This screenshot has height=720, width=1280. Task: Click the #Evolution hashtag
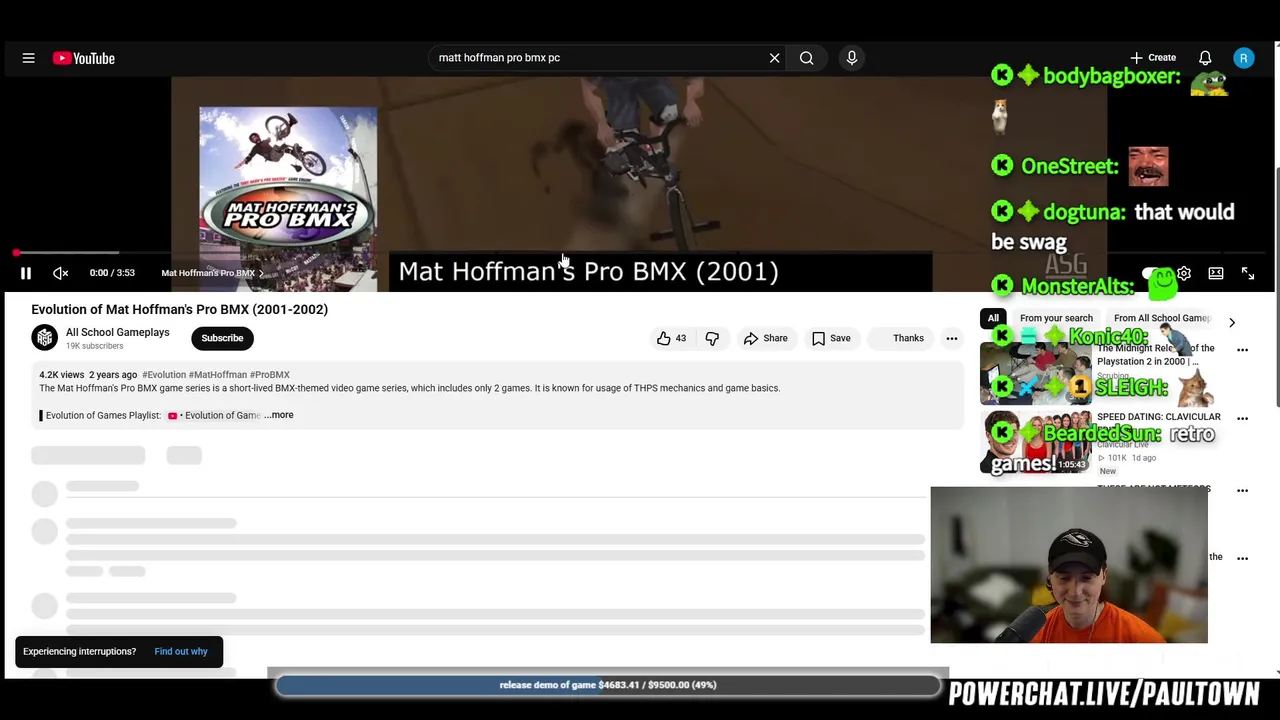click(164, 375)
